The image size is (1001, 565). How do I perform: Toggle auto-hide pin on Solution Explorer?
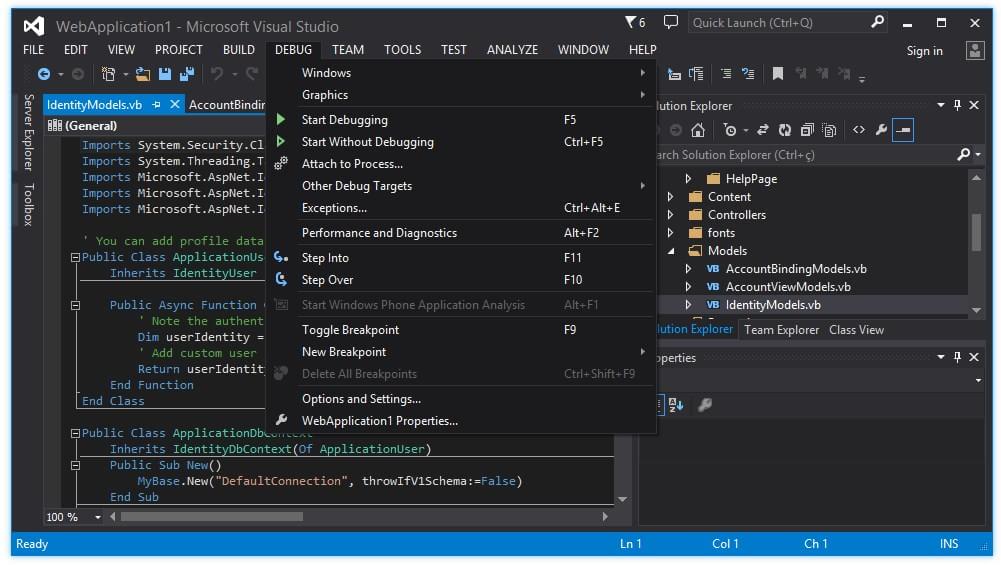point(957,105)
